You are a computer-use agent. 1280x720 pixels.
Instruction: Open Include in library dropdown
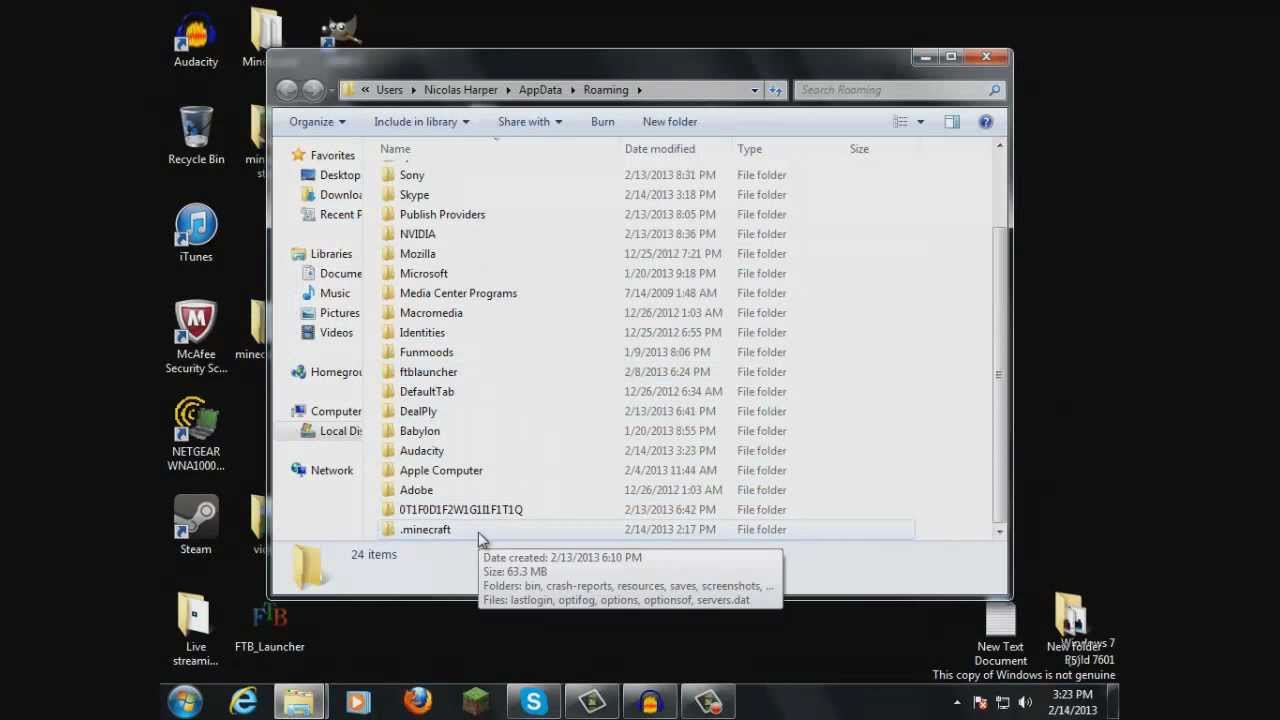421,122
